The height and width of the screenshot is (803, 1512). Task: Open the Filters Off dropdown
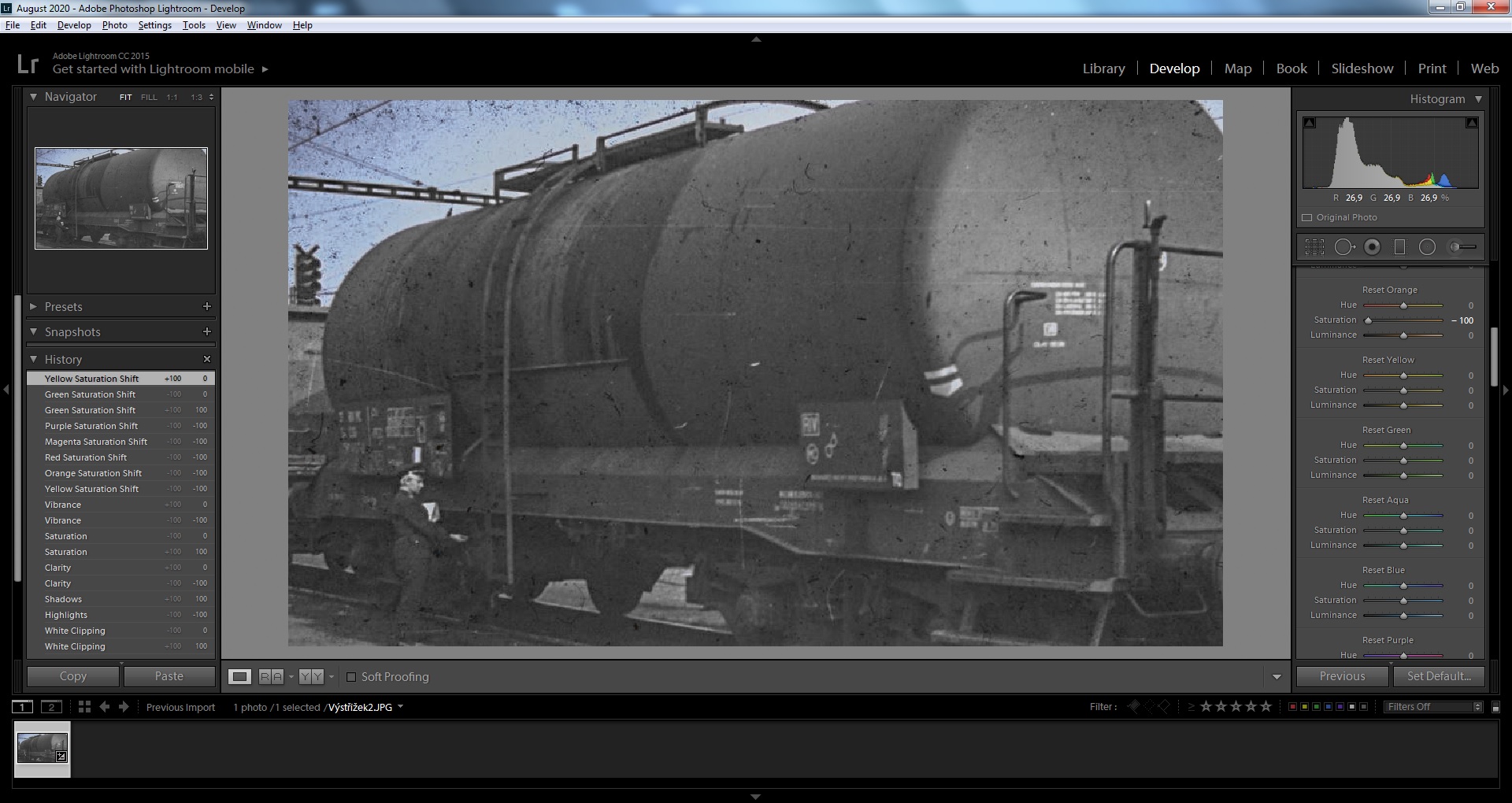coord(1433,707)
